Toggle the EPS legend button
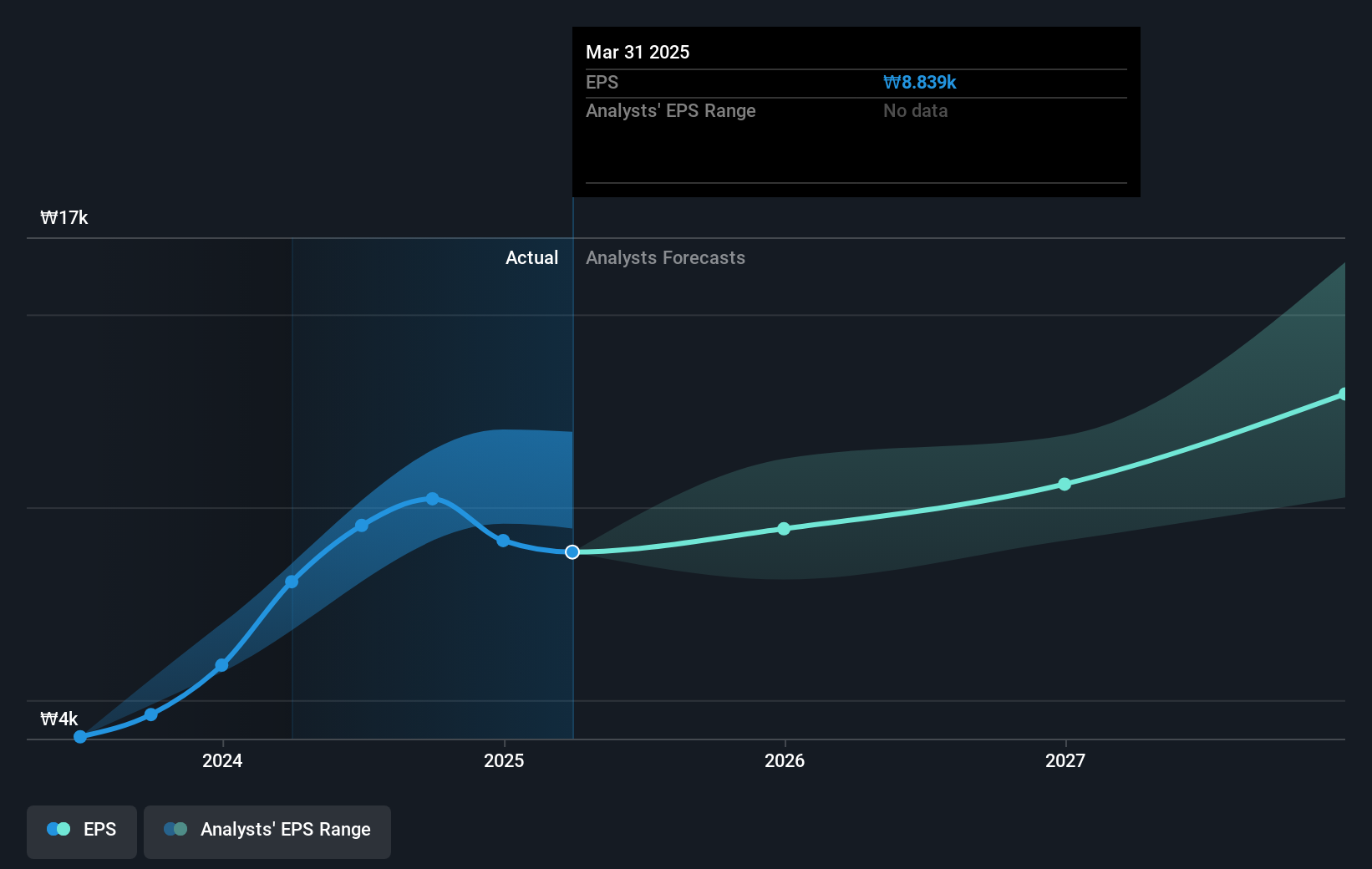 click(x=82, y=831)
